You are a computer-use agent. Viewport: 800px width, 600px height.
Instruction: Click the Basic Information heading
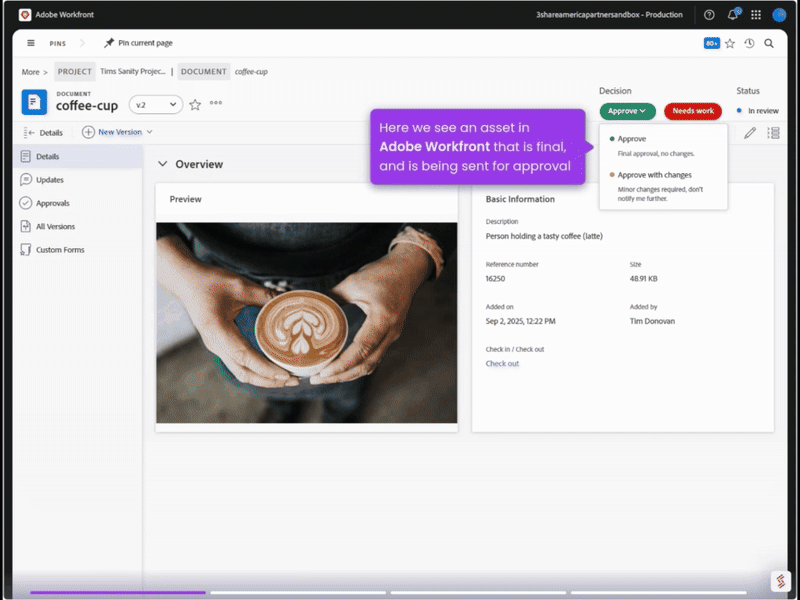[x=520, y=199]
